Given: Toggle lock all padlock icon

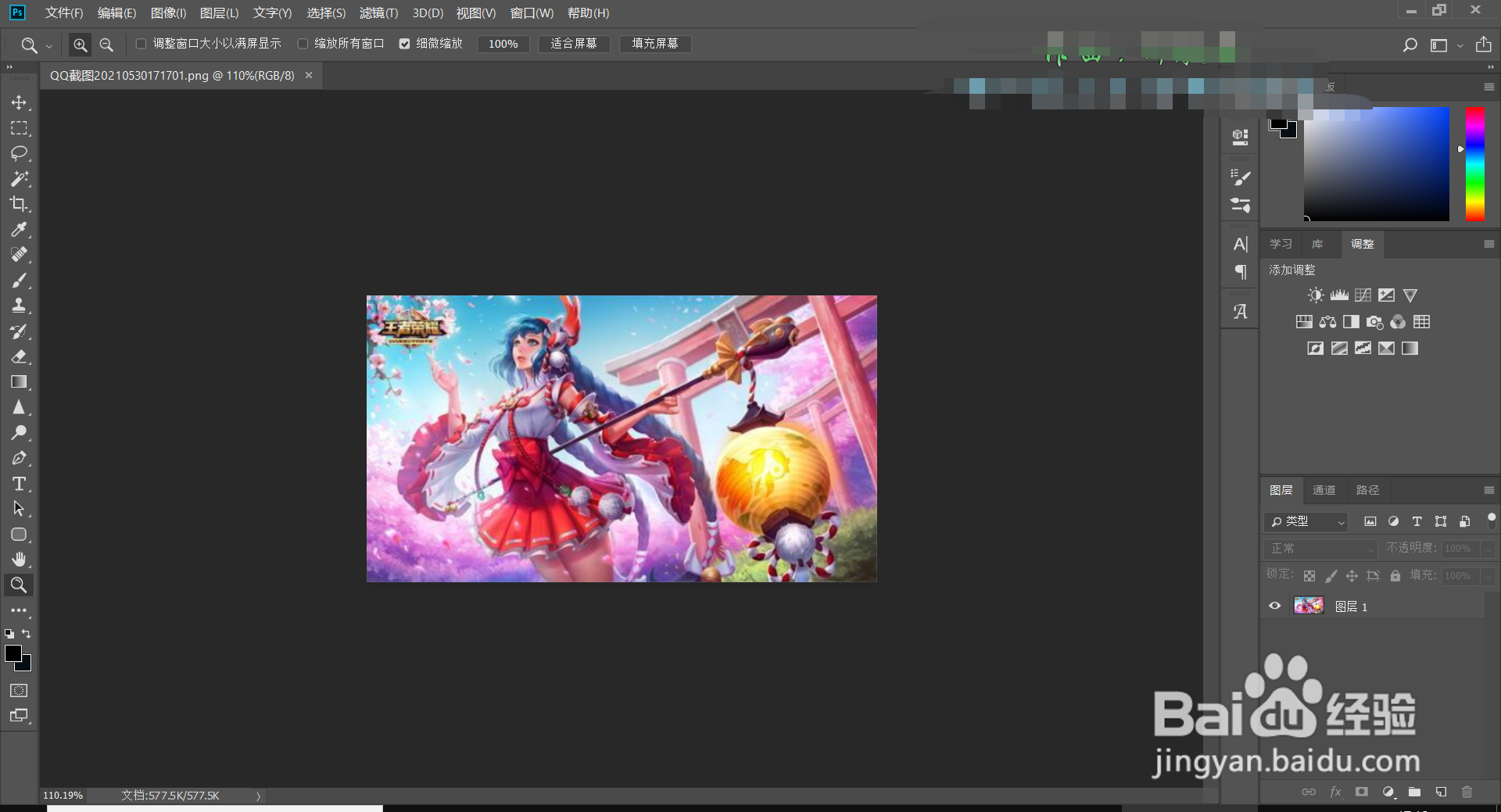Looking at the screenshot, I should (x=1395, y=576).
